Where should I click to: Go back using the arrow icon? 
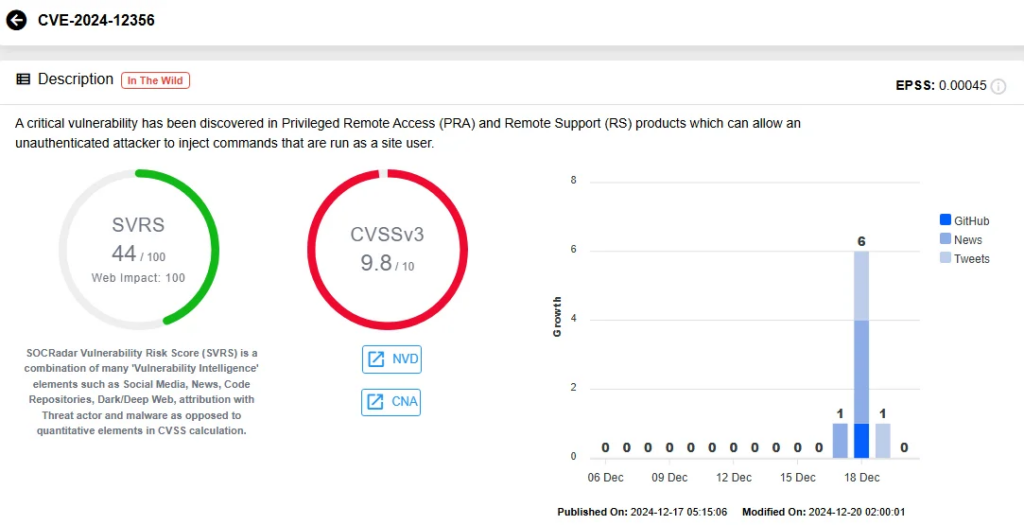(16, 20)
